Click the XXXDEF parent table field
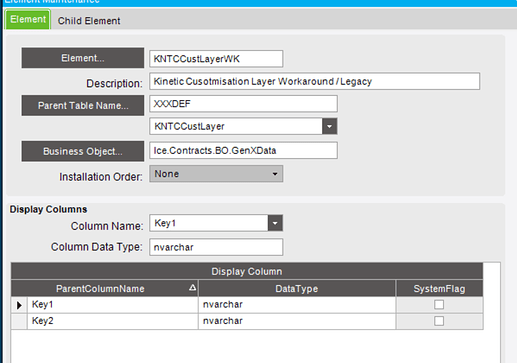This screenshot has height=363, width=517. pyautogui.click(x=243, y=104)
